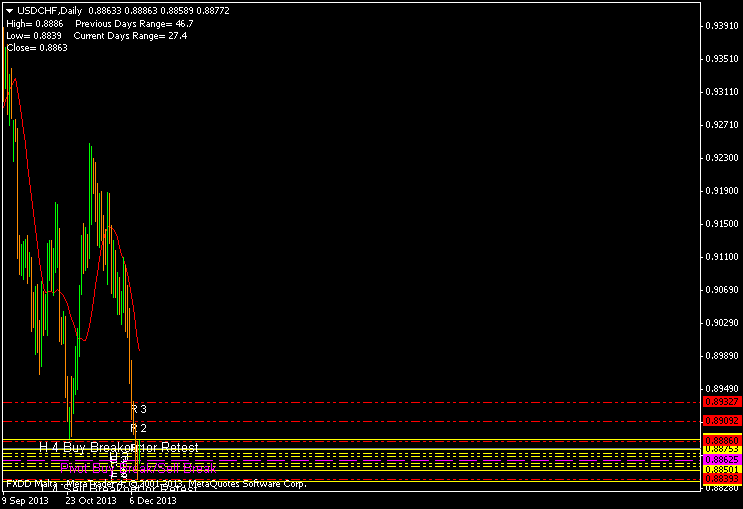
Task: Click the triangle arrow beside USDCHF,Daily
Action: click(10, 10)
